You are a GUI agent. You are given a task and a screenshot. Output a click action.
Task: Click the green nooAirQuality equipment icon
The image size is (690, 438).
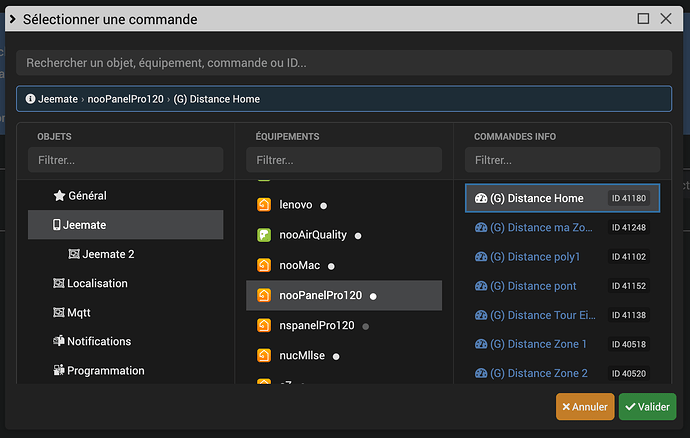click(x=264, y=235)
